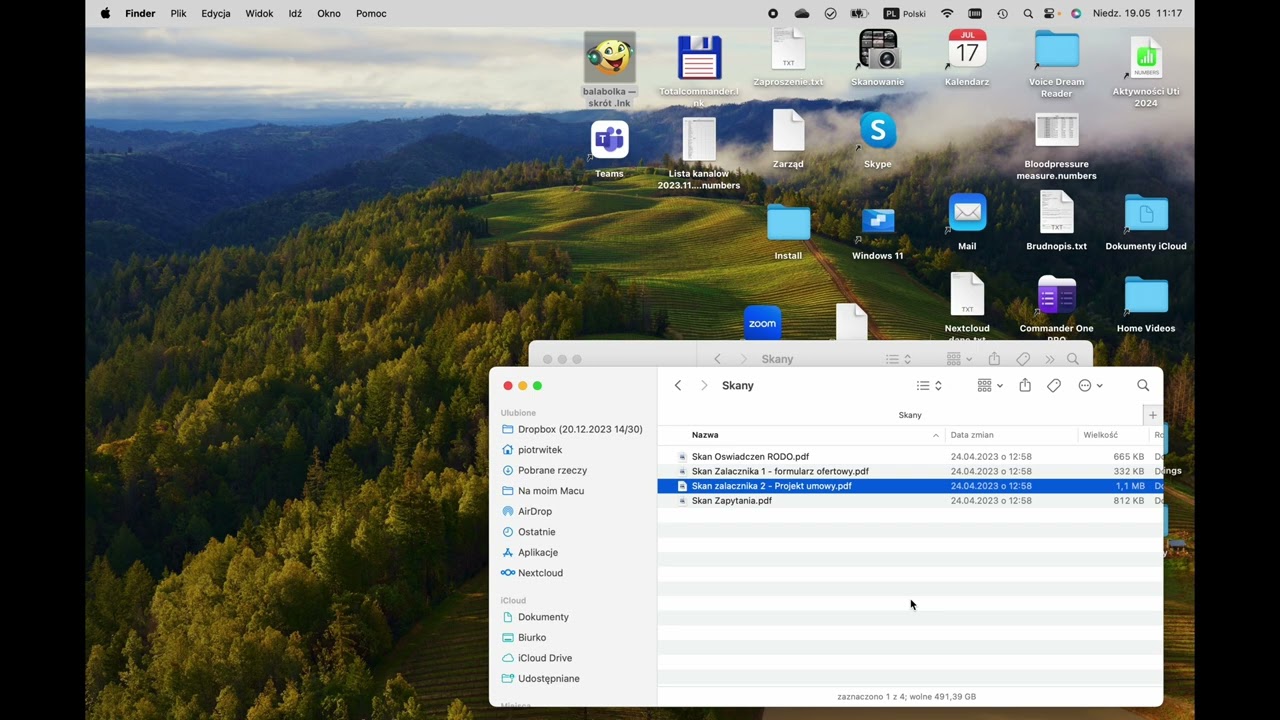
Task: Open the Okno menu
Action: (329, 13)
